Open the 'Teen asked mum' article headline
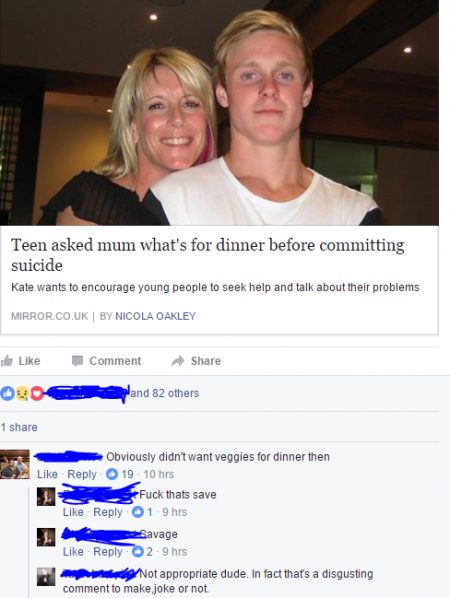 click(207, 255)
